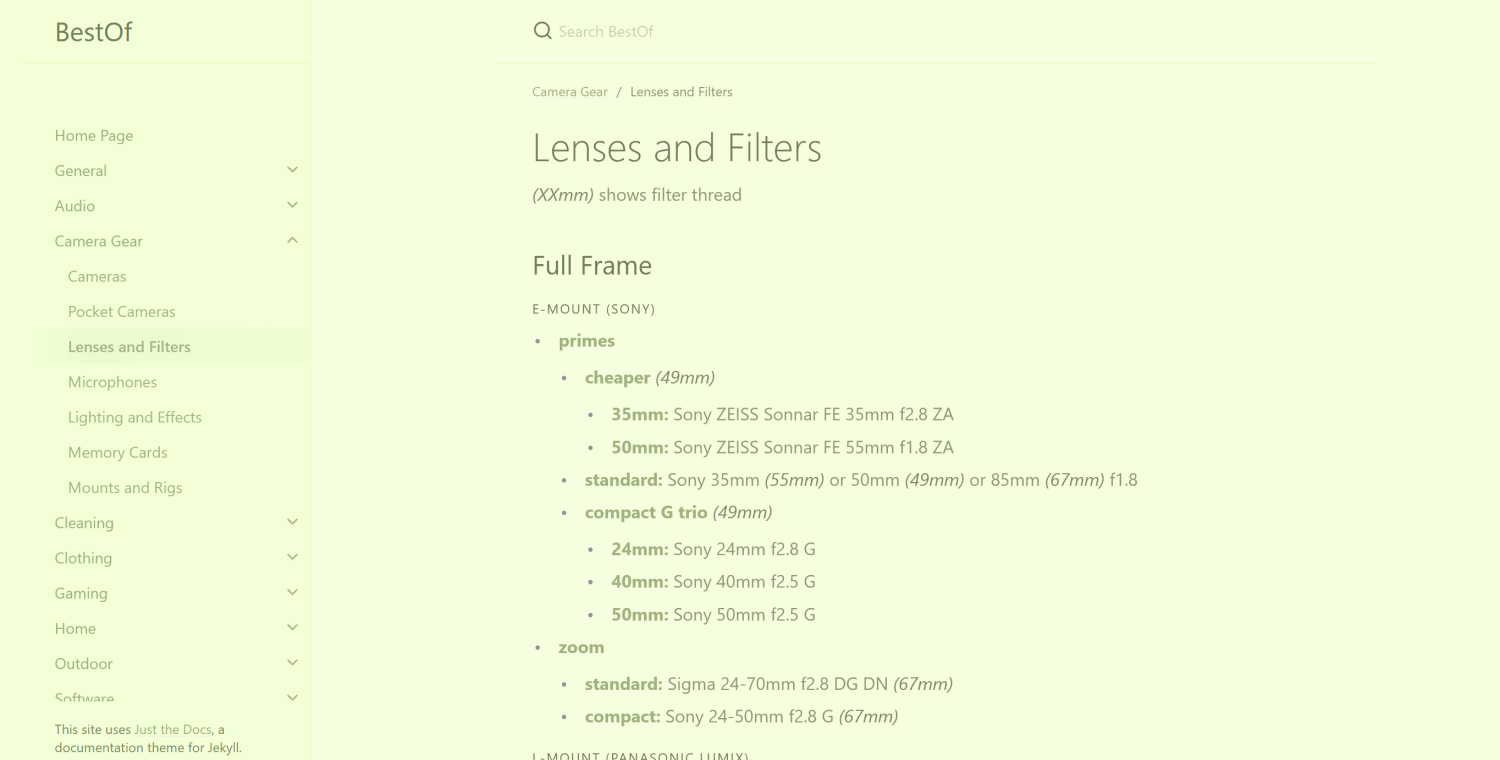Image resolution: width=1500 pixels, height=760 pixels.
Task: Click the search magnifier icon
Action: tap(543, 31)
